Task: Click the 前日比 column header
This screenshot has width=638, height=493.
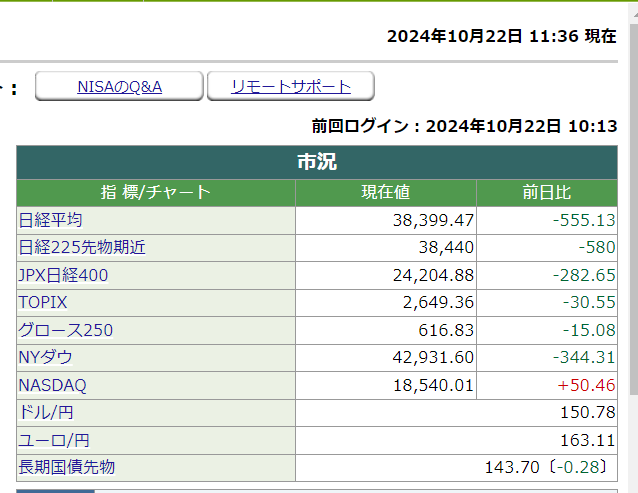Action: (546, 193)
